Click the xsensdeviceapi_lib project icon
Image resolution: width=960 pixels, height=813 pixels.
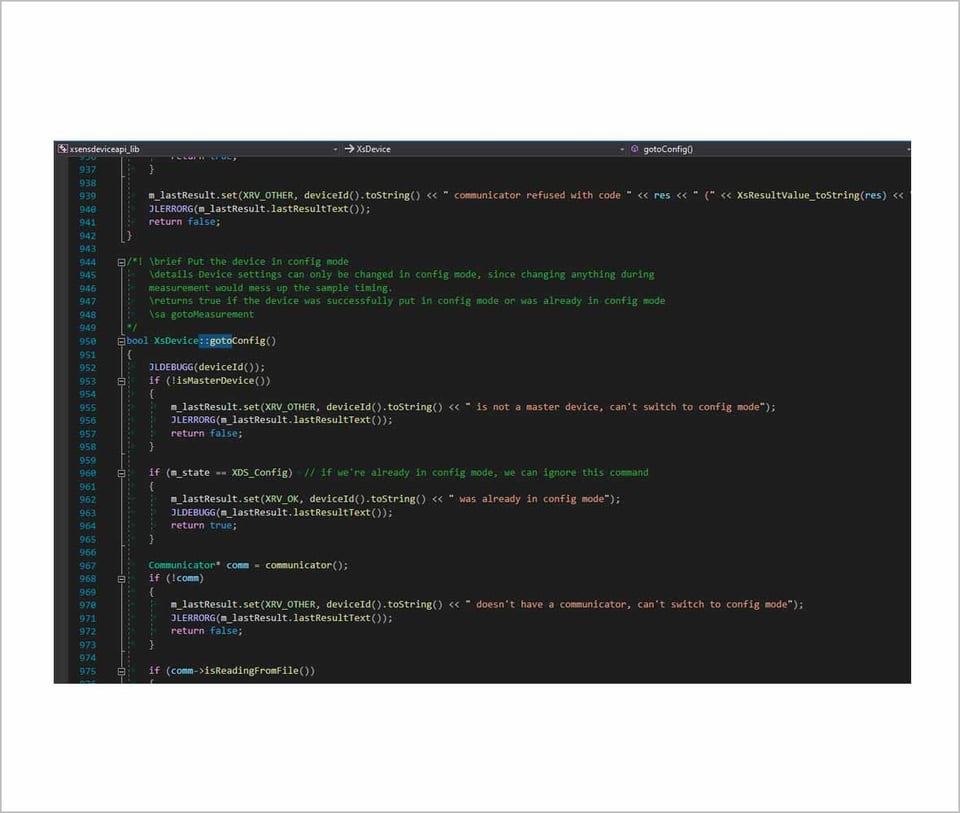point(62,148)
